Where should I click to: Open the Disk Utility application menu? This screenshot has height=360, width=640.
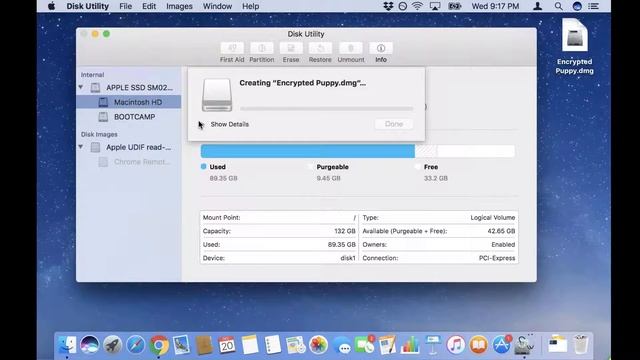point(88,6)
